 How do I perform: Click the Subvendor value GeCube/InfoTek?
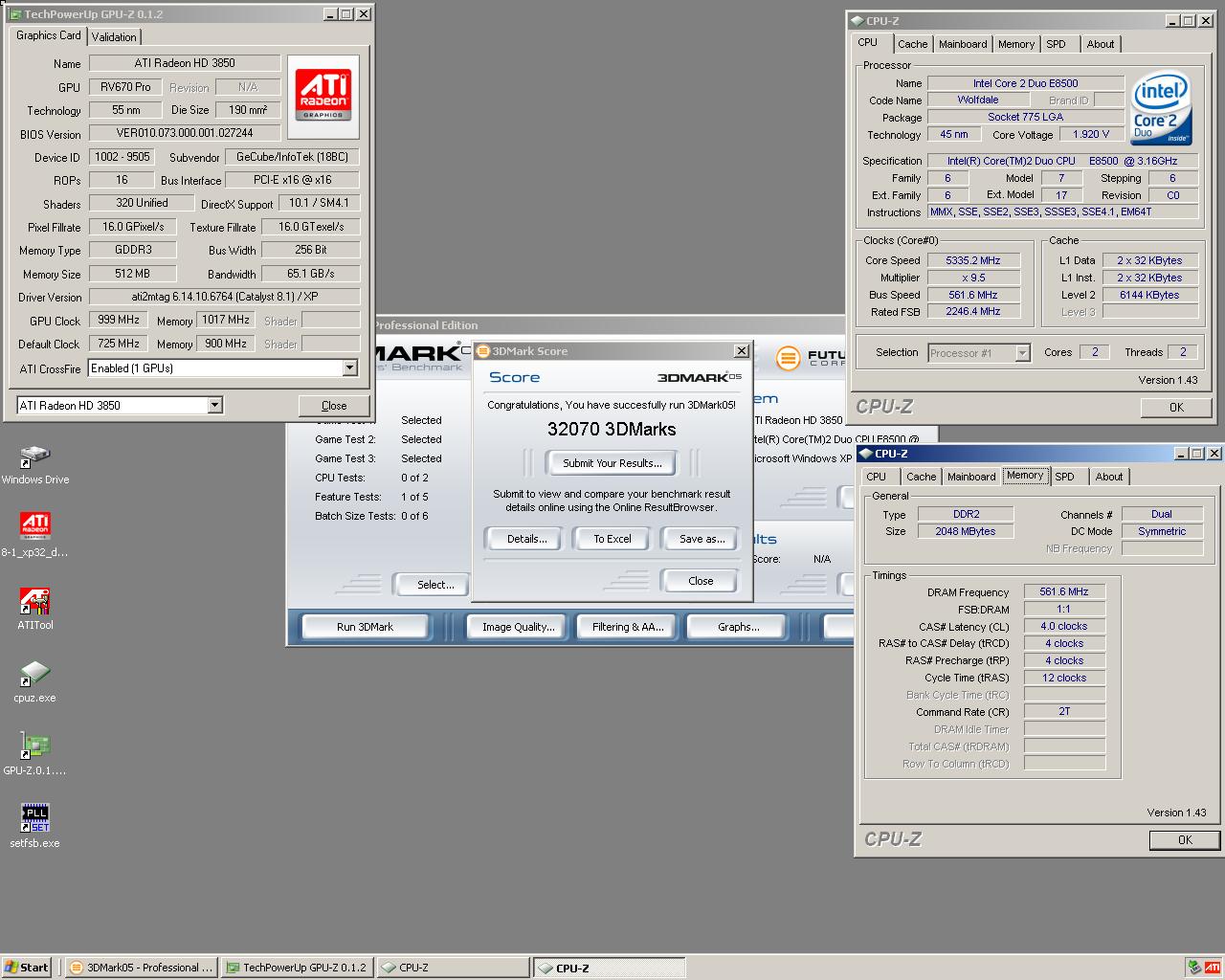click(292, 157)
